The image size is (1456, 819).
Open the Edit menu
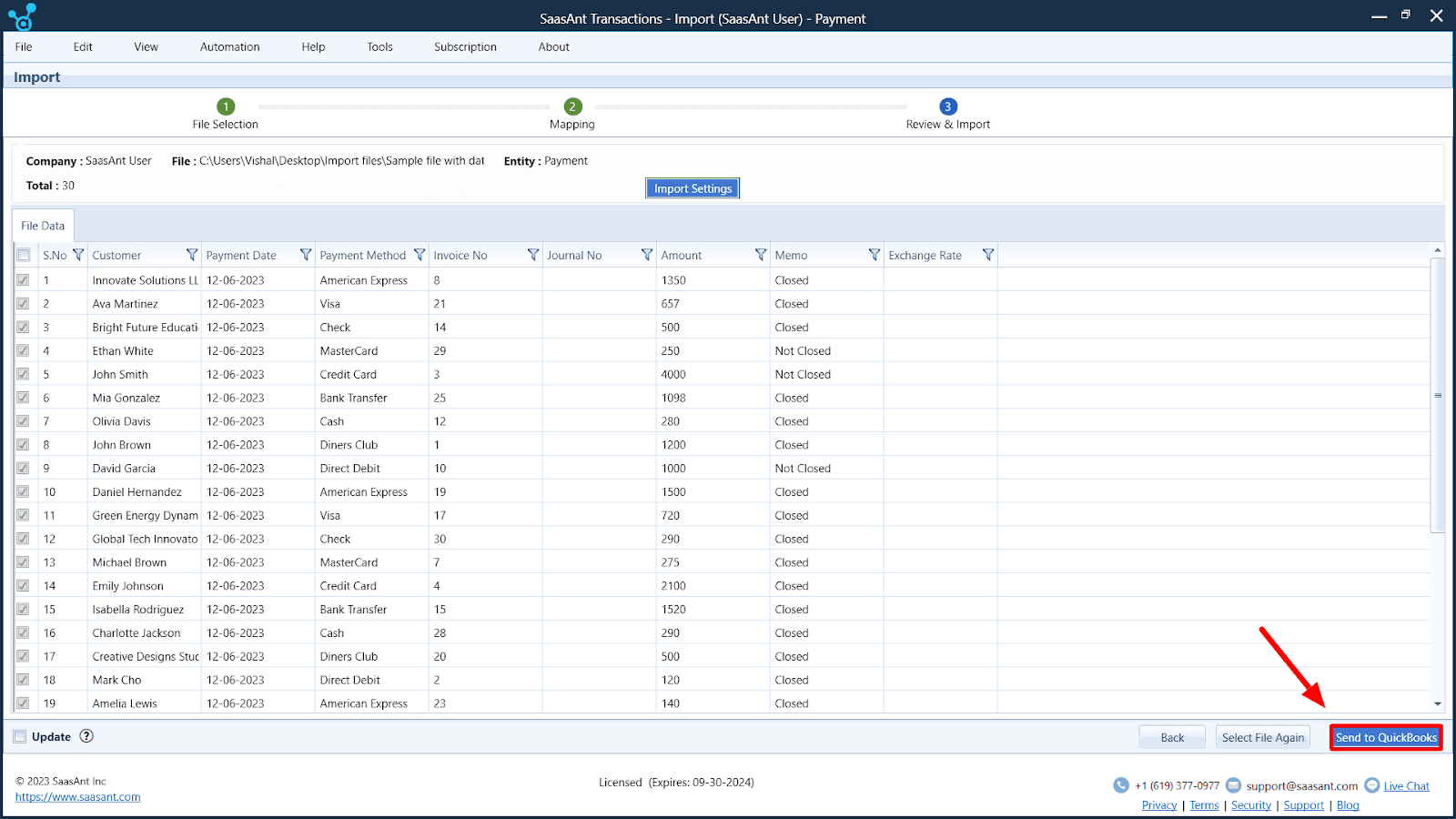tap(83, 46)
